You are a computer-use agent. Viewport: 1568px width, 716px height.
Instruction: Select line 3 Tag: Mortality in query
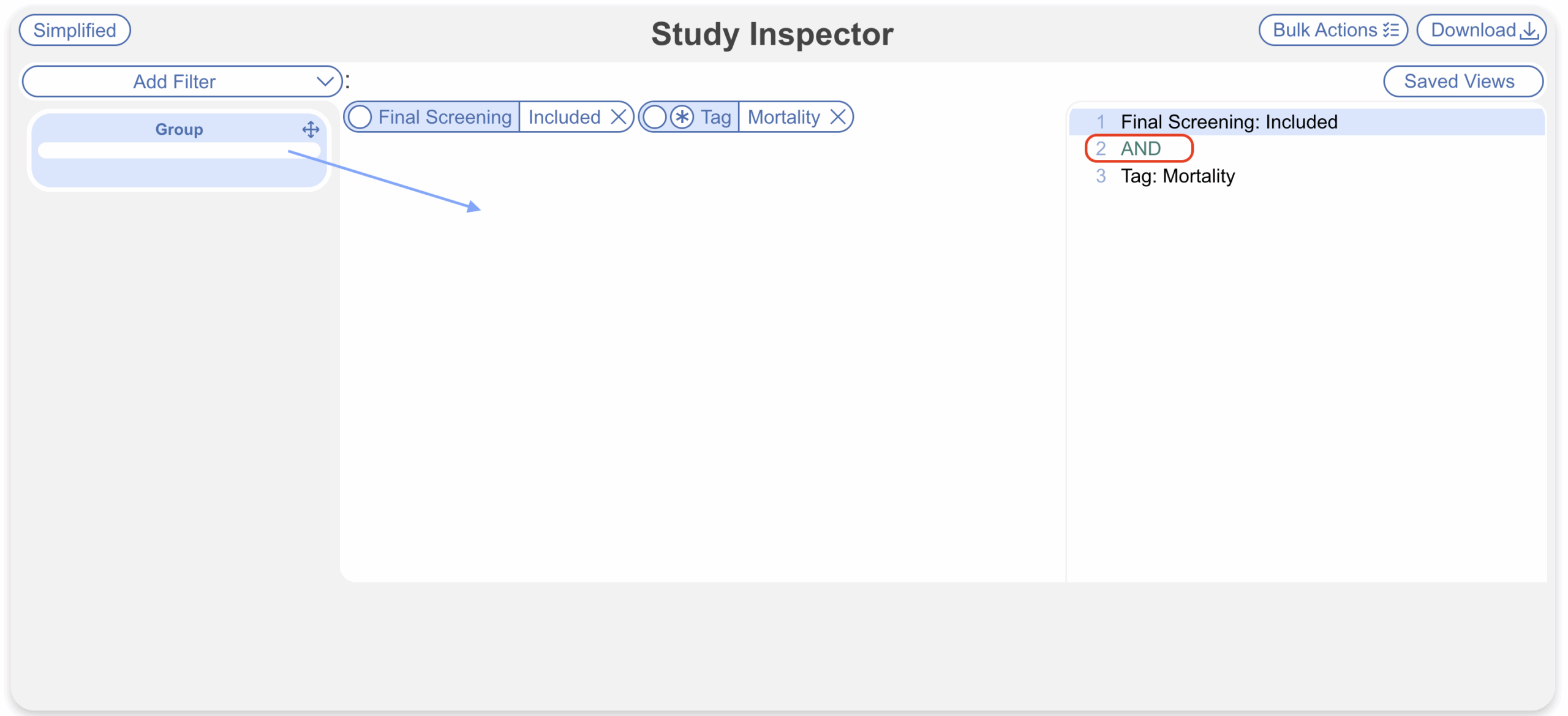(x=1177, y=176)
